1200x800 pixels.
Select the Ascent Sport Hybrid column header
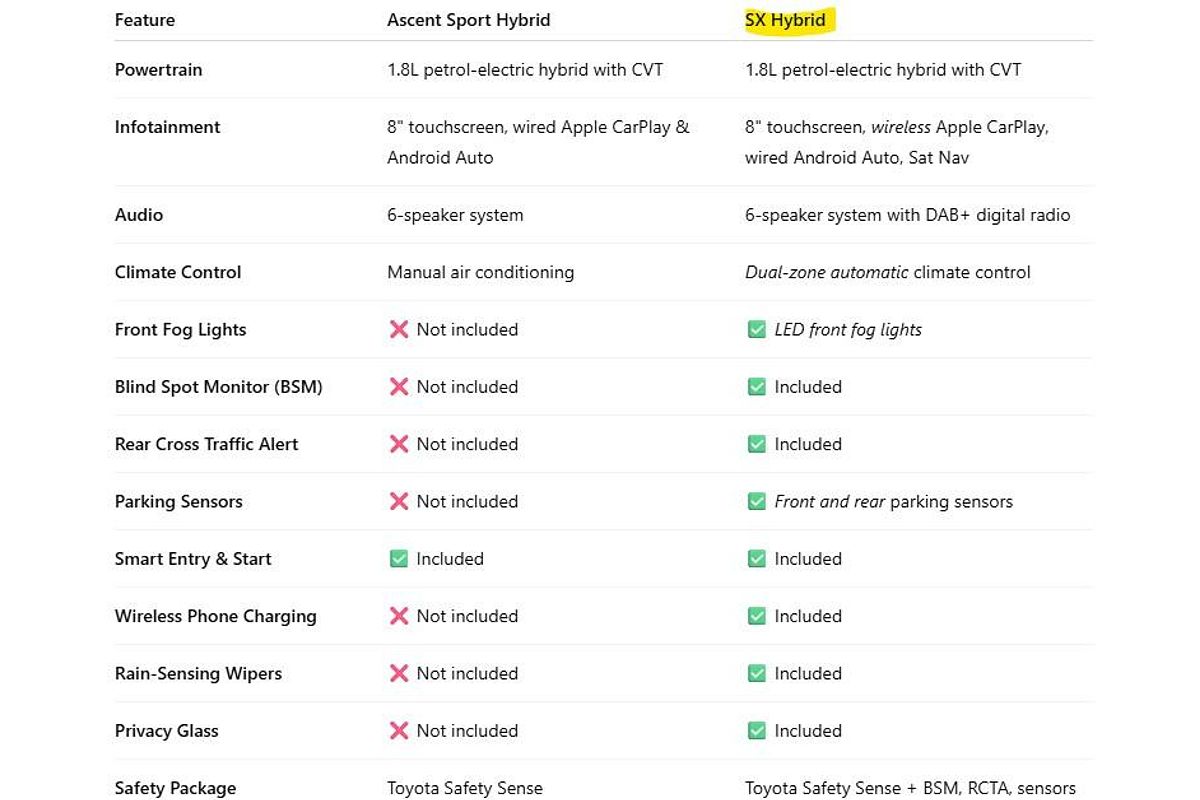[x=468, y=20]
